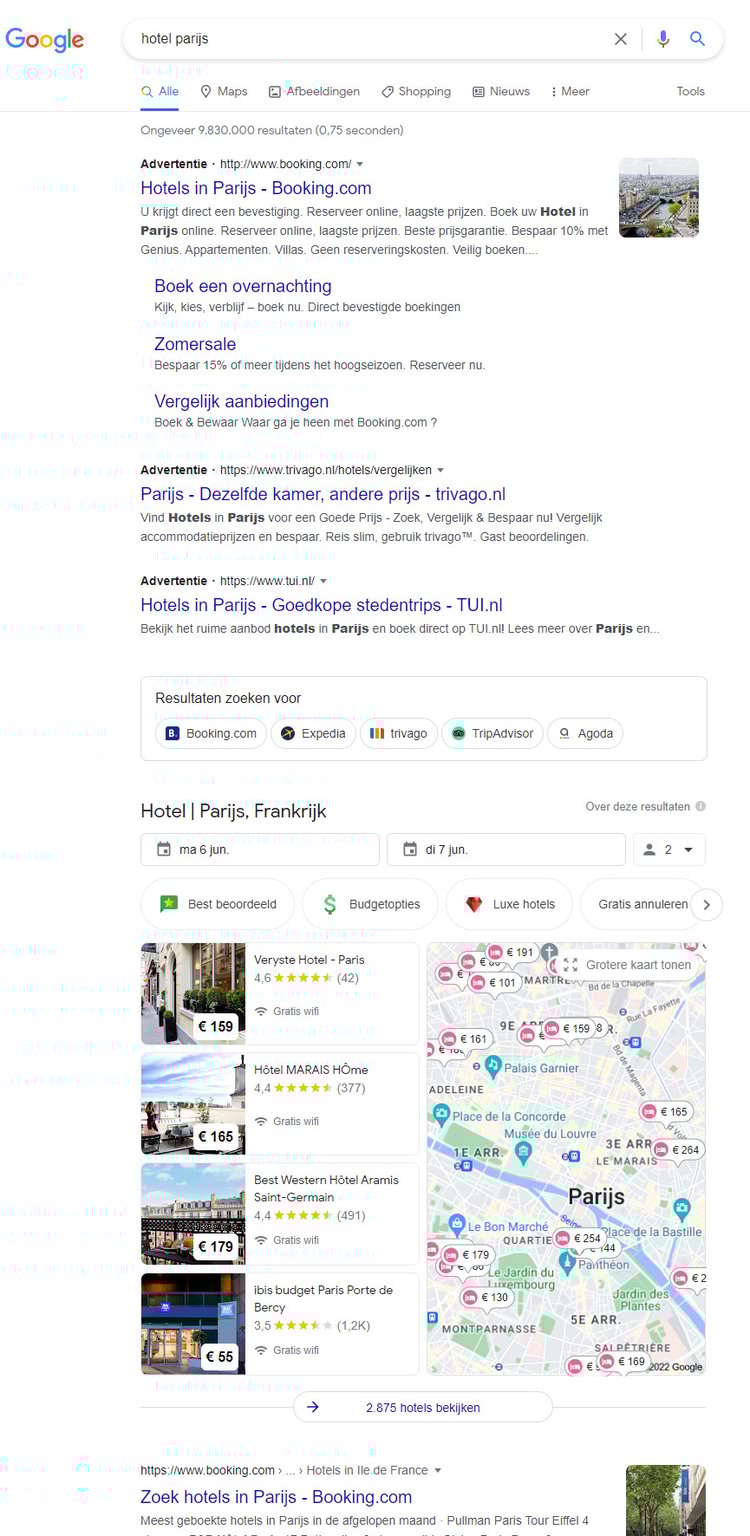Select the Agoda search chip
The height and width of the screenshot is (1536, 750).
[x=586, y=733]
